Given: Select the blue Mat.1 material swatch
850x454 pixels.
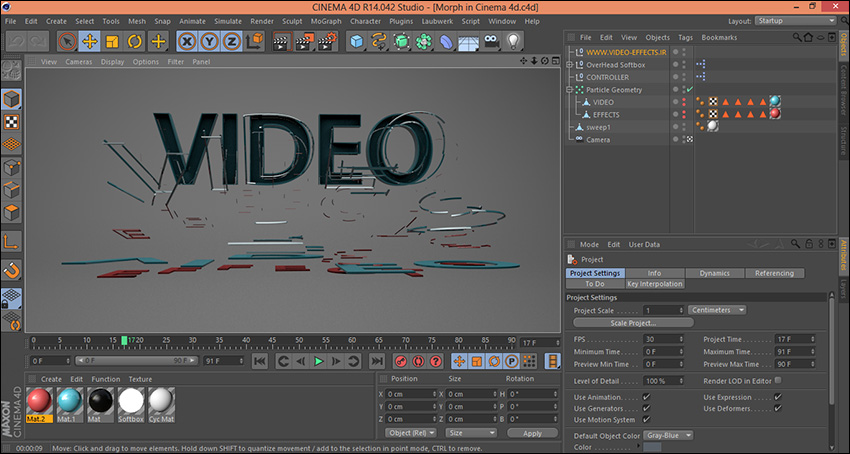Looking at the screenshot, I should pos(69,405).
